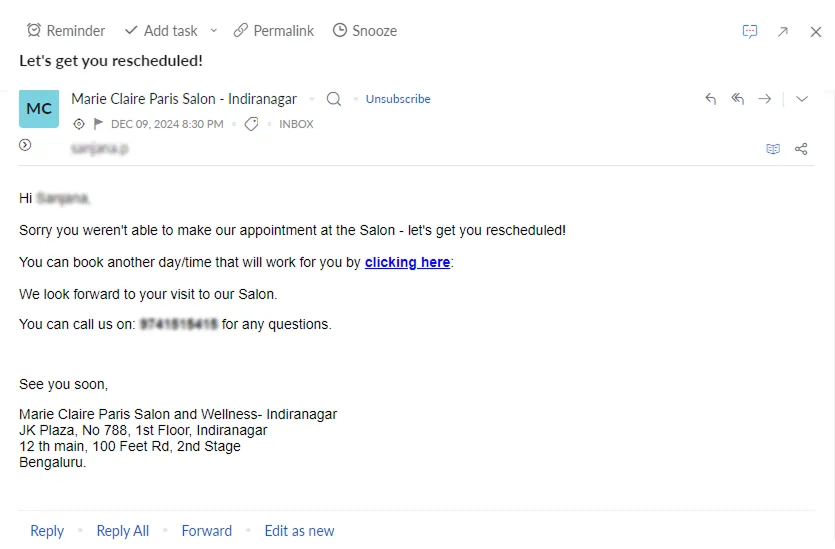This screenshot has width=835, height=549.
Task: Click the share icon
Action: click(x=801, y=149)
